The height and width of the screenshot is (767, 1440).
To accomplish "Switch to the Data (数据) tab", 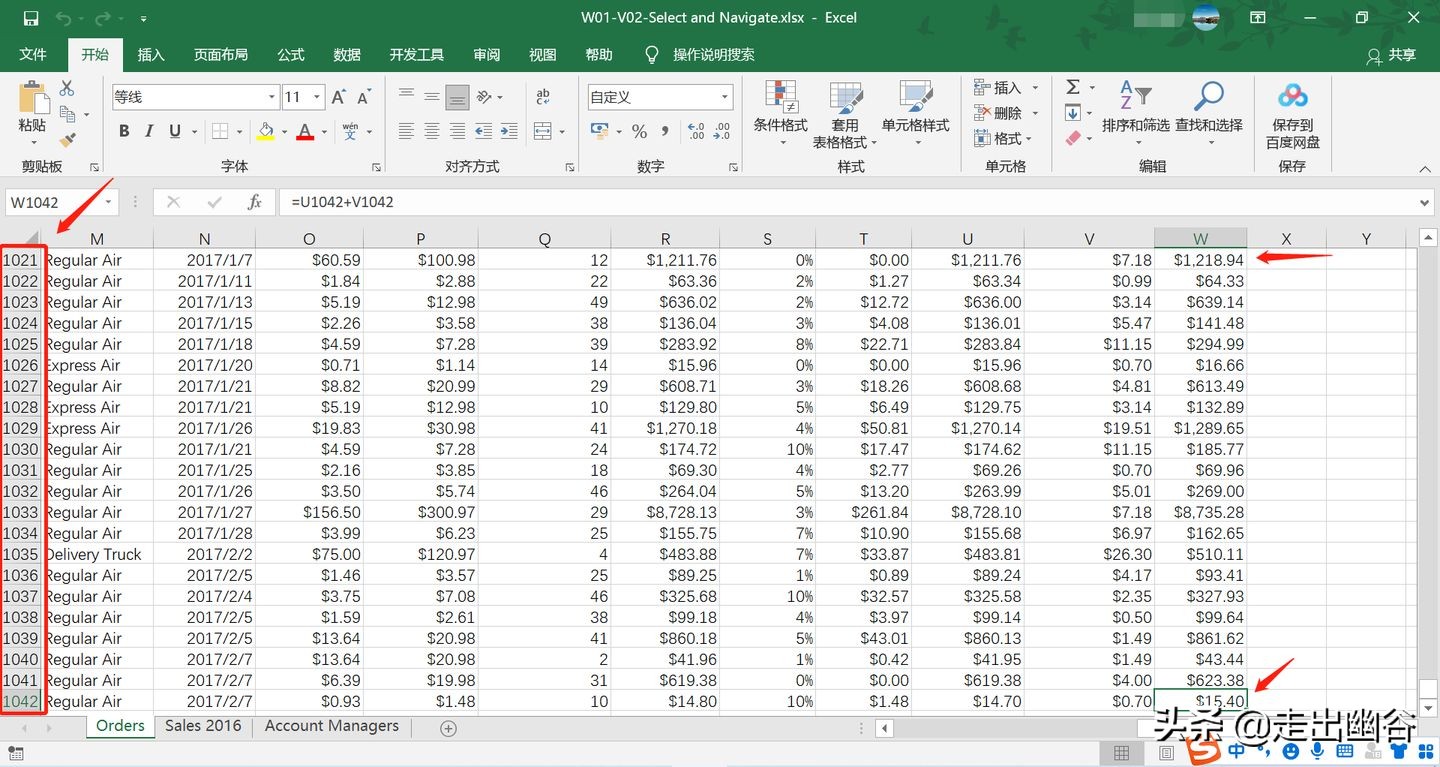I will [347, 55].
